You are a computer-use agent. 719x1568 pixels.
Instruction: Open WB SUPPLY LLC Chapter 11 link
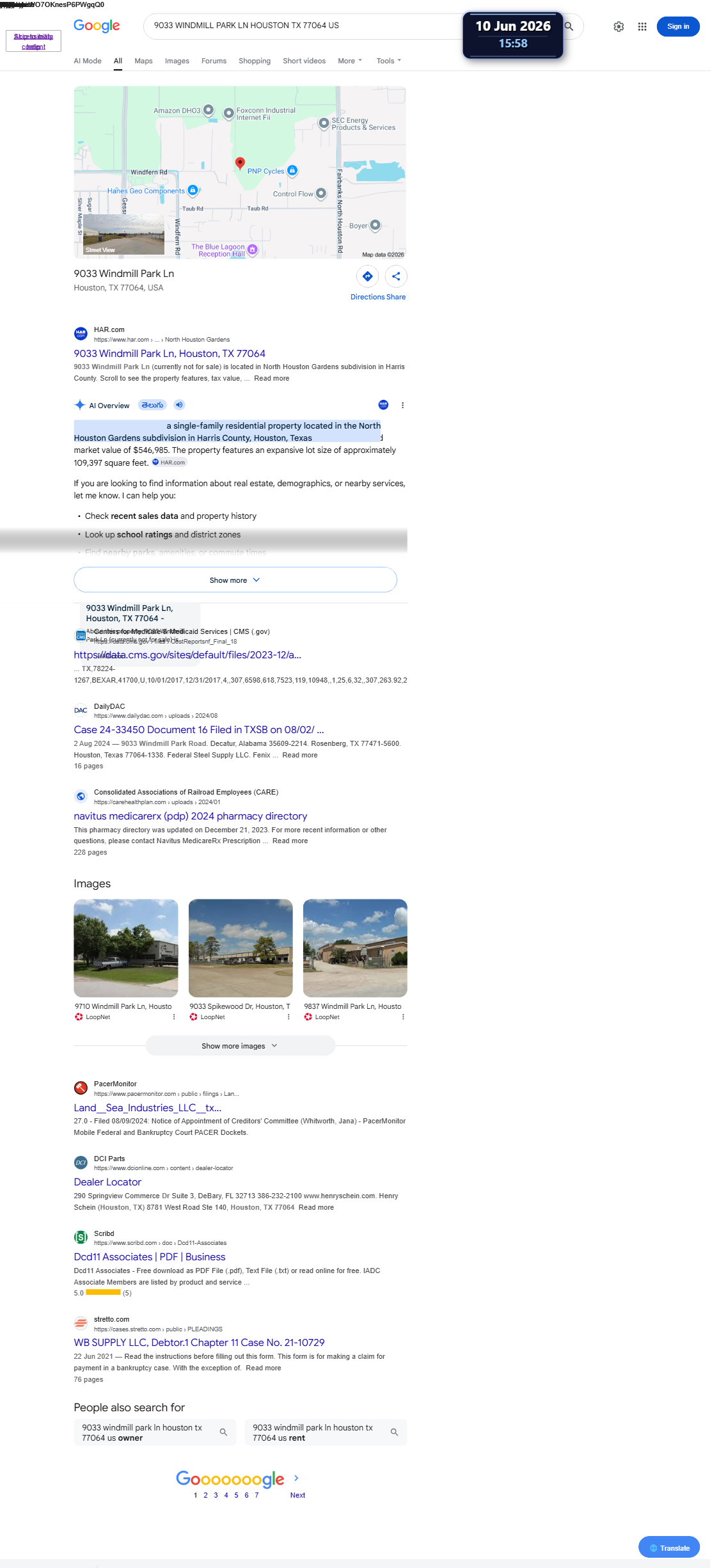click(199, 1342)
